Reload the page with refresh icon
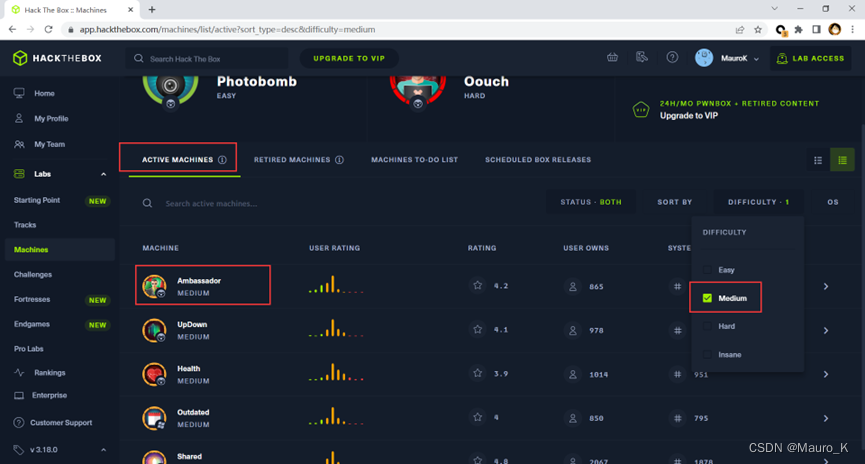865x464 pixels. 49,29
